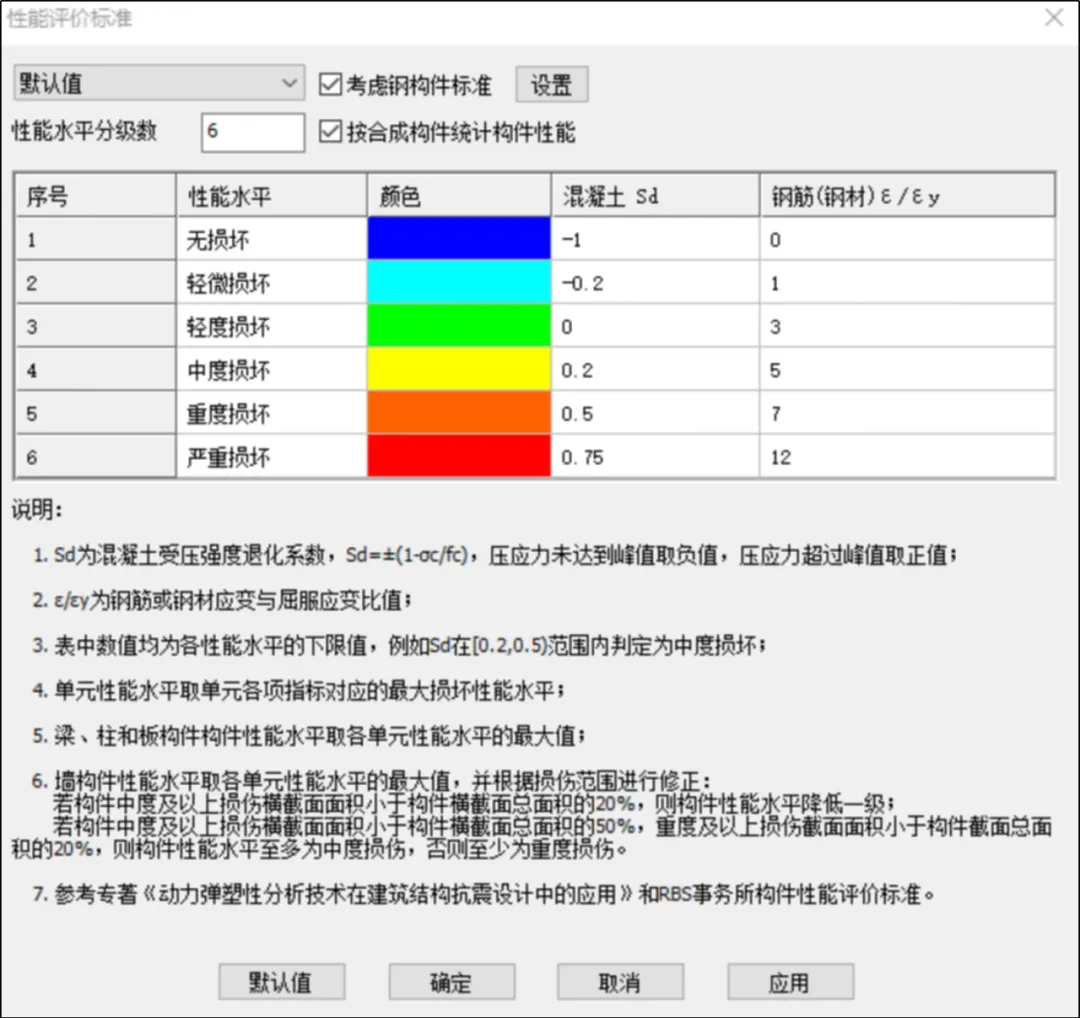This screenshot has width=1080, height=1018.
Task: Click the 序号 column header
Action: coord(96,196)
